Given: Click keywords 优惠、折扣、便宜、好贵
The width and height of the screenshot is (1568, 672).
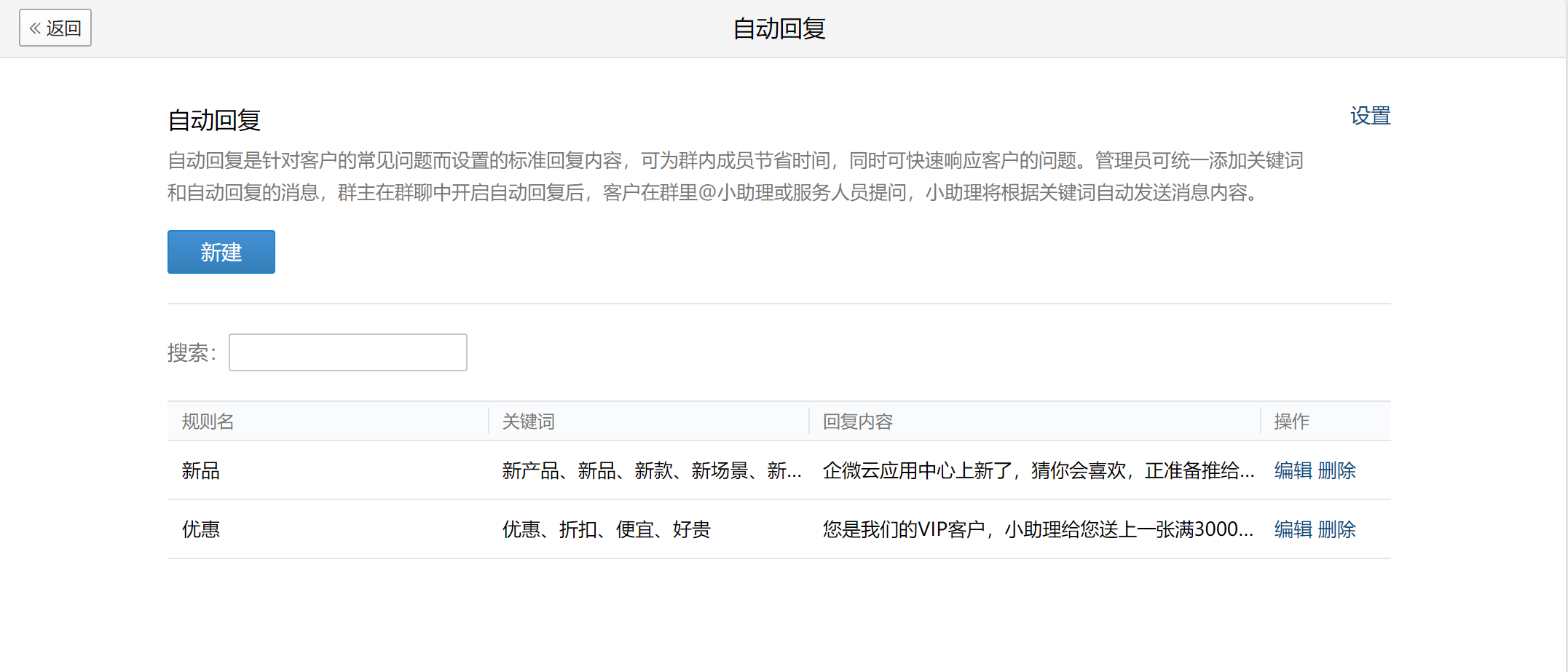Looking at the screenshot, I should (x=606, y=529).
